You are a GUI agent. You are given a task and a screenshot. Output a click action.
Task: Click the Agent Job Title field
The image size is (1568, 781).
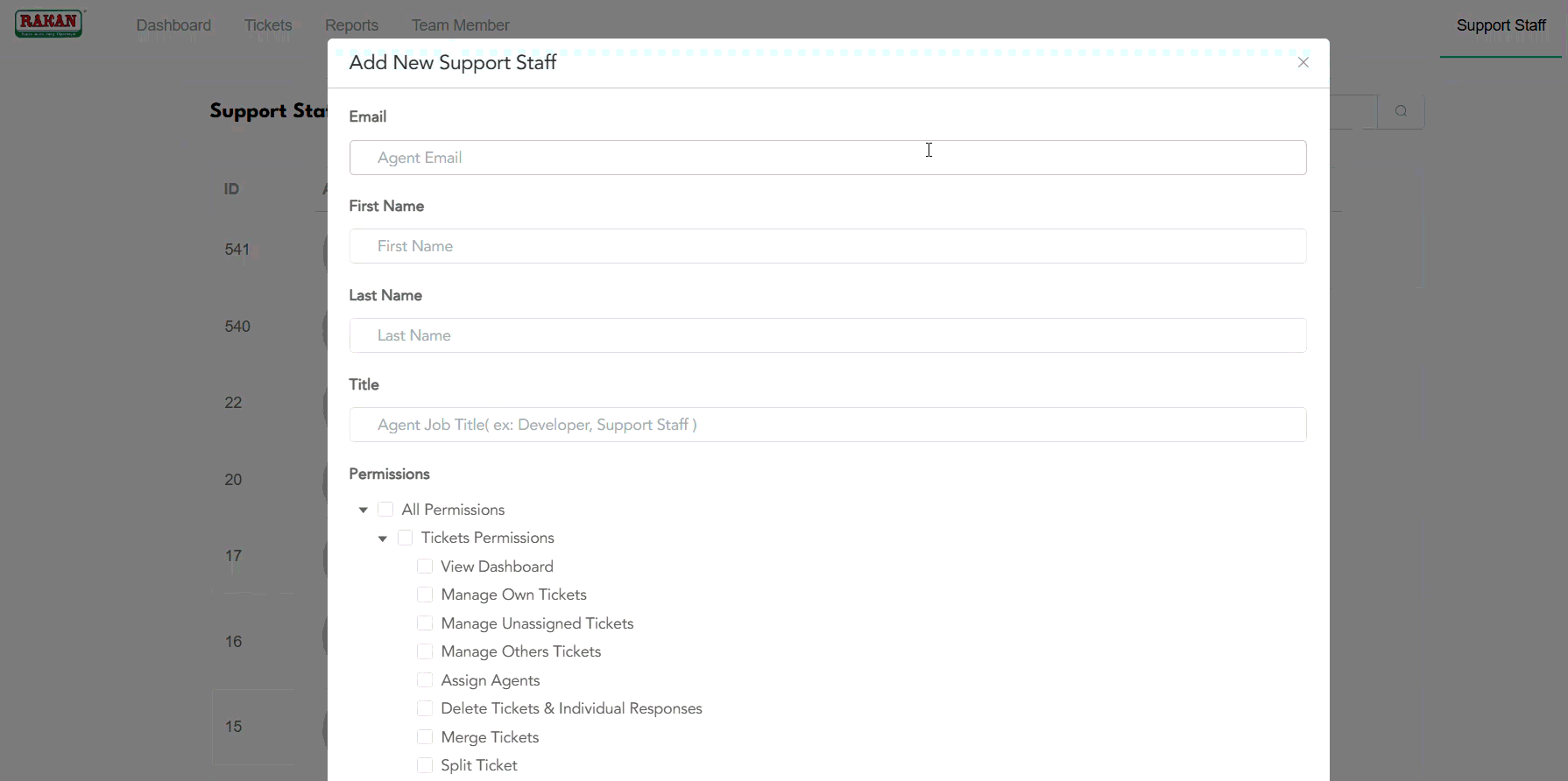[827, 425]
